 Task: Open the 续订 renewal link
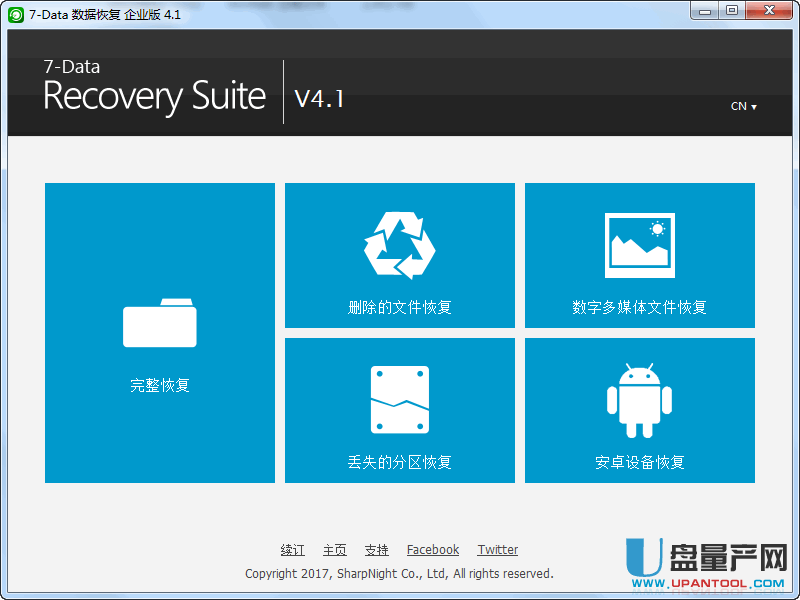coord(292,550)
